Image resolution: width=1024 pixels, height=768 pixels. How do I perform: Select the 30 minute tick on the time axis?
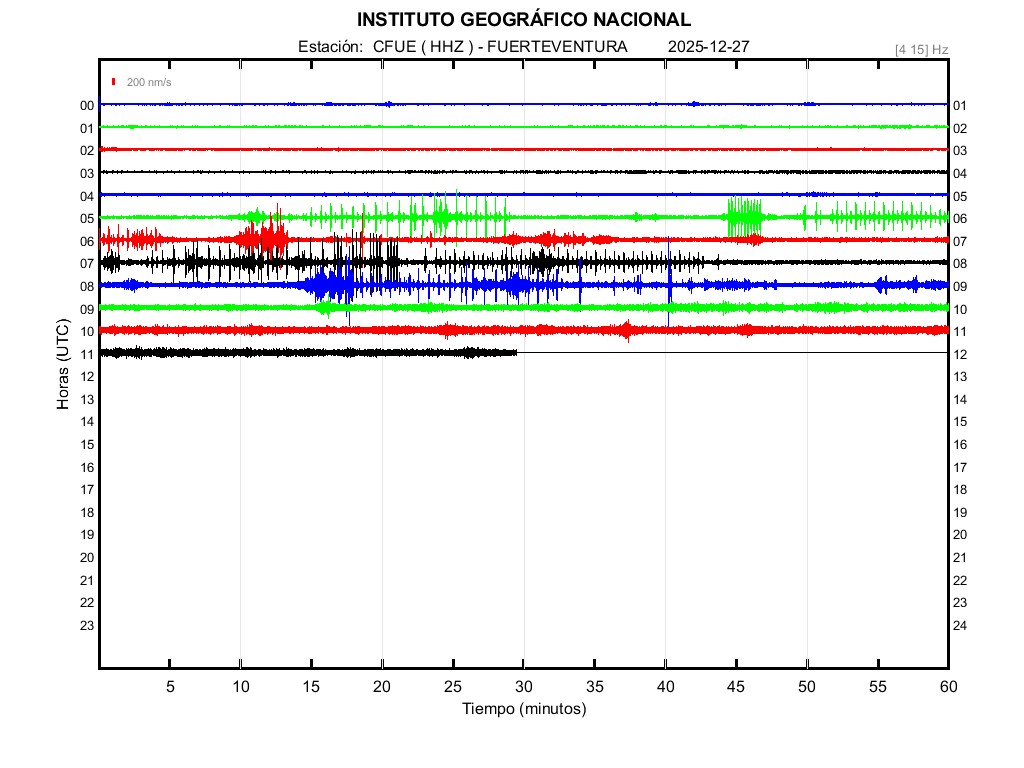point(524,686)
